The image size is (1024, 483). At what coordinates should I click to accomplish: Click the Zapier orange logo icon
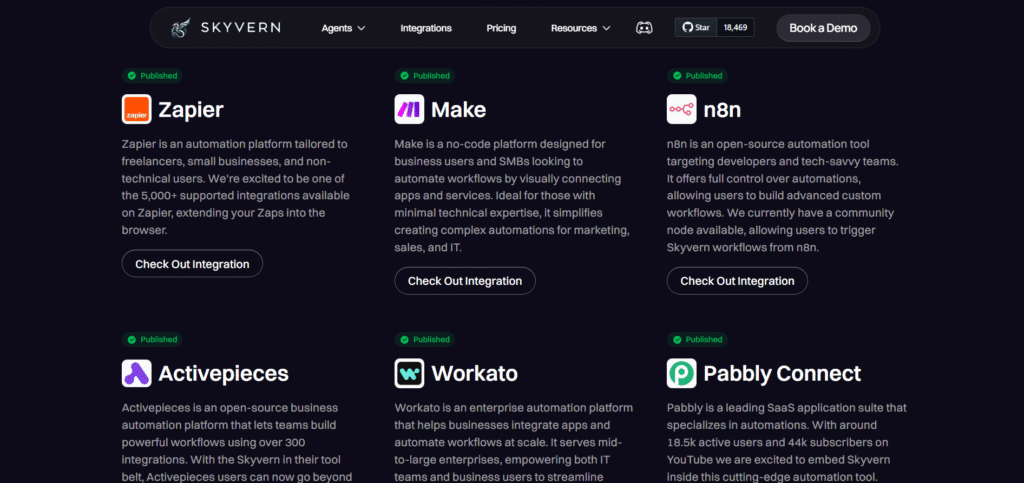[x=136, y=109]
